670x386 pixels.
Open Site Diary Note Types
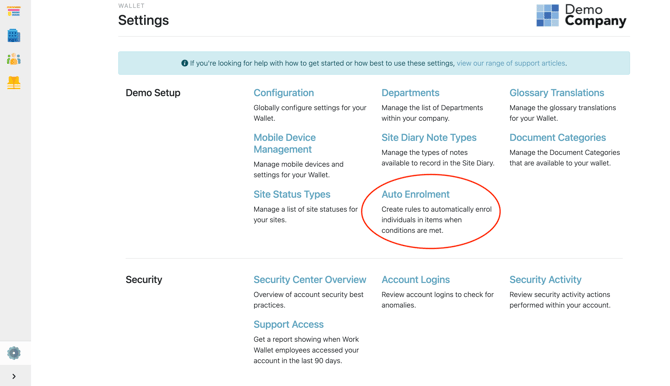click(429, 138)
